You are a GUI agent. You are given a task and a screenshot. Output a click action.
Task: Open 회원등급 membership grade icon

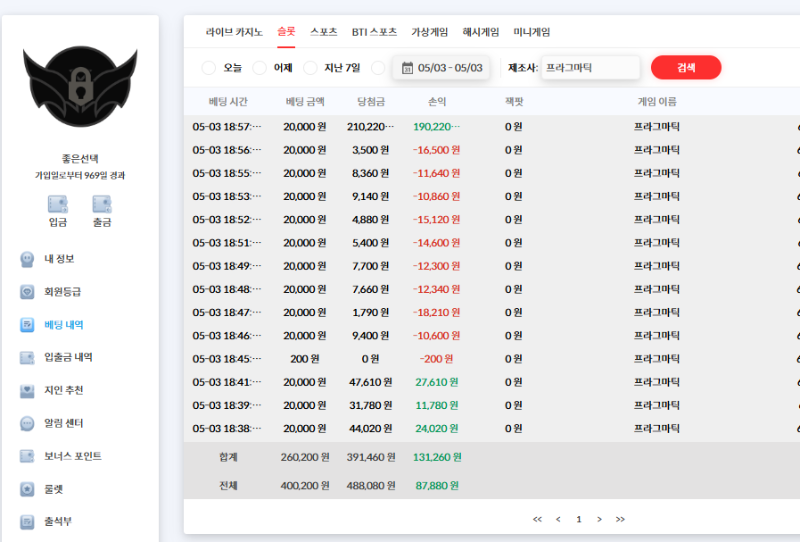coord(27,292)
